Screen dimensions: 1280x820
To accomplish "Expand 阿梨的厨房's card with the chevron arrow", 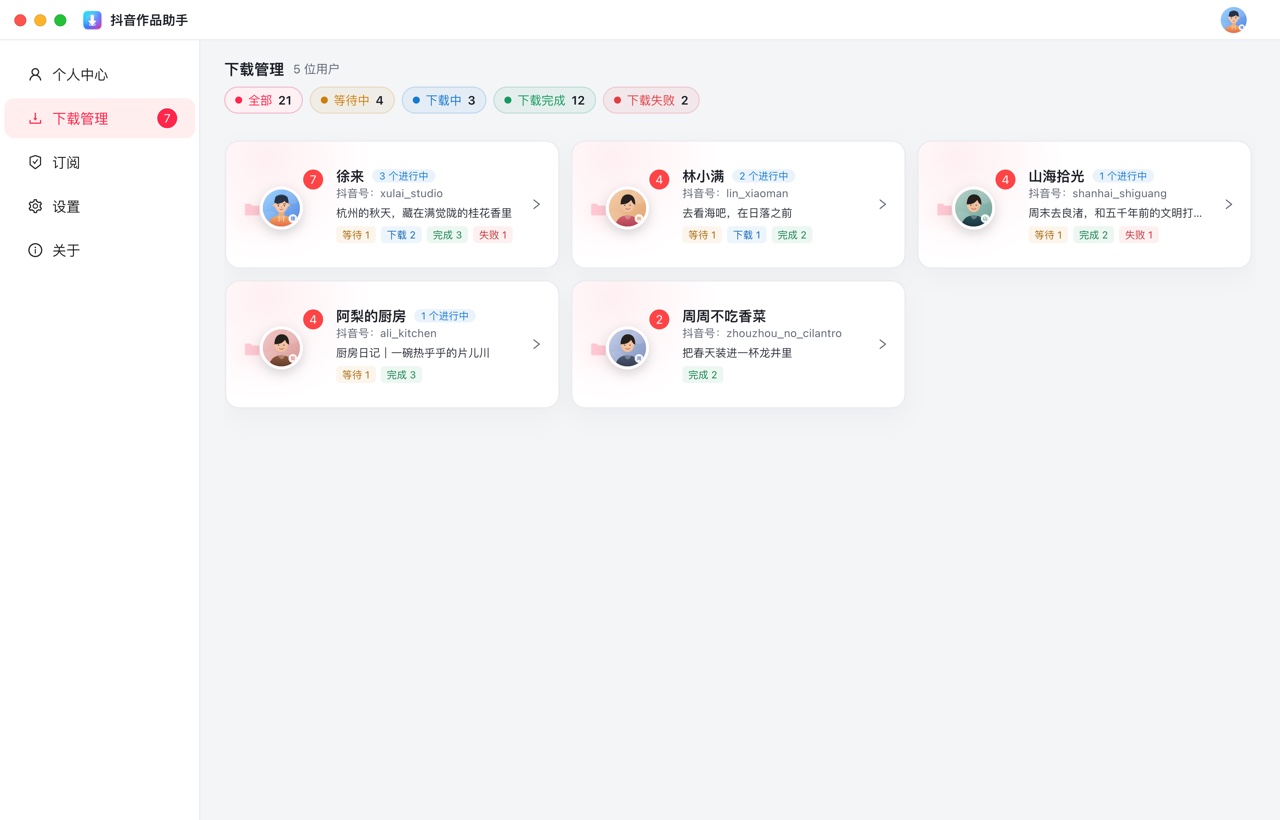I will [x=537, y=344].
